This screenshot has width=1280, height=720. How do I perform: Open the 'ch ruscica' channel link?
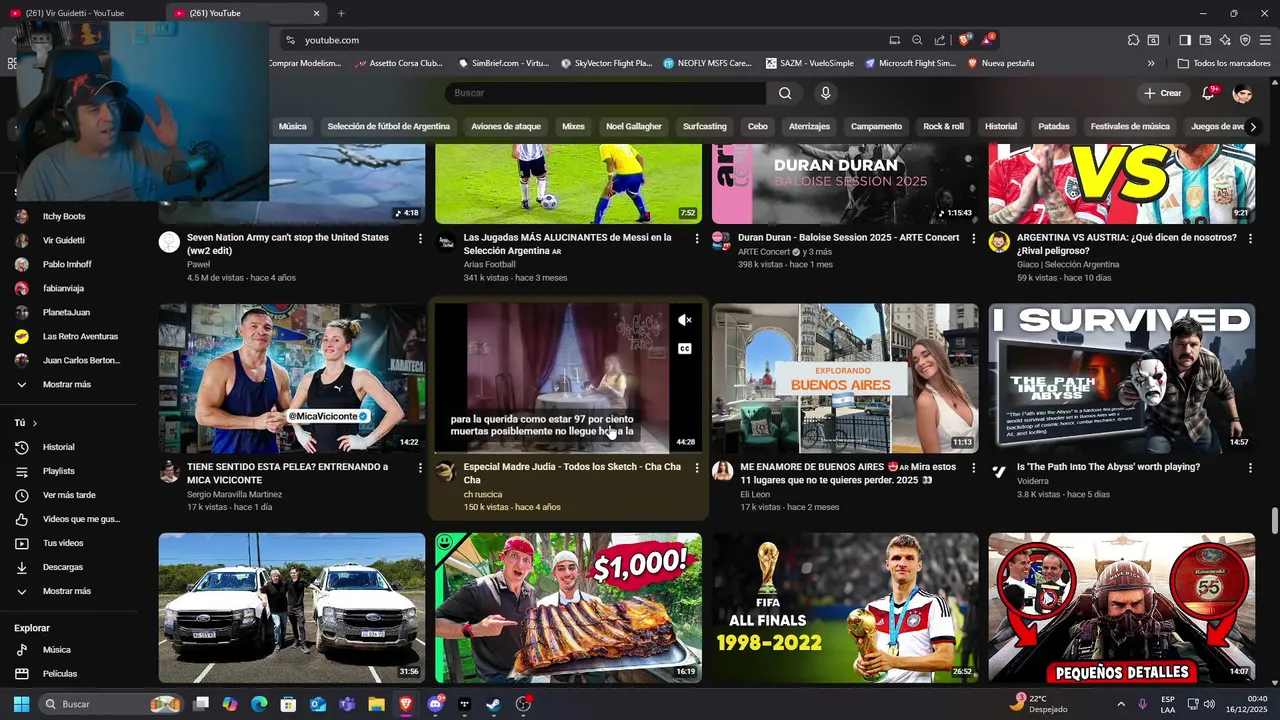tap(483, 494)
